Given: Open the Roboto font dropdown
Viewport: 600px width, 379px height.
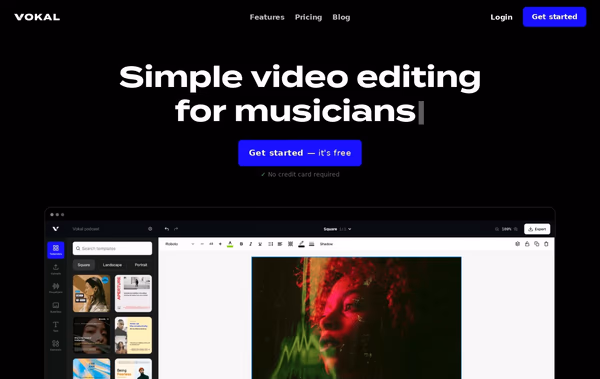Looking at the screenshot, I should tap(179, 244).
